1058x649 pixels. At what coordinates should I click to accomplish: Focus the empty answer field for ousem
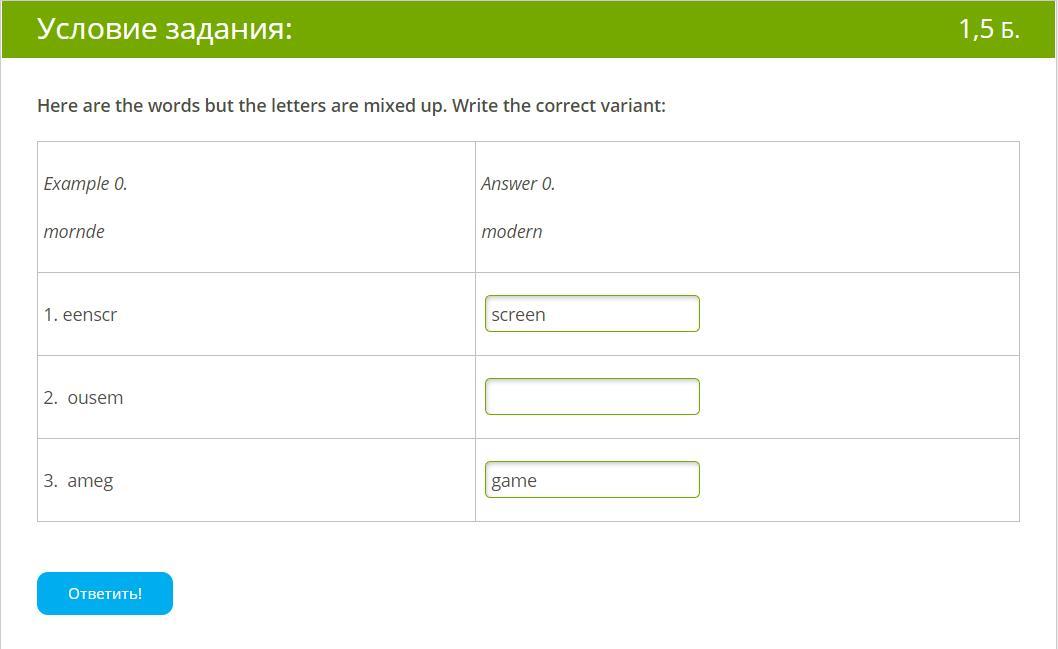(x=592, y=397)
